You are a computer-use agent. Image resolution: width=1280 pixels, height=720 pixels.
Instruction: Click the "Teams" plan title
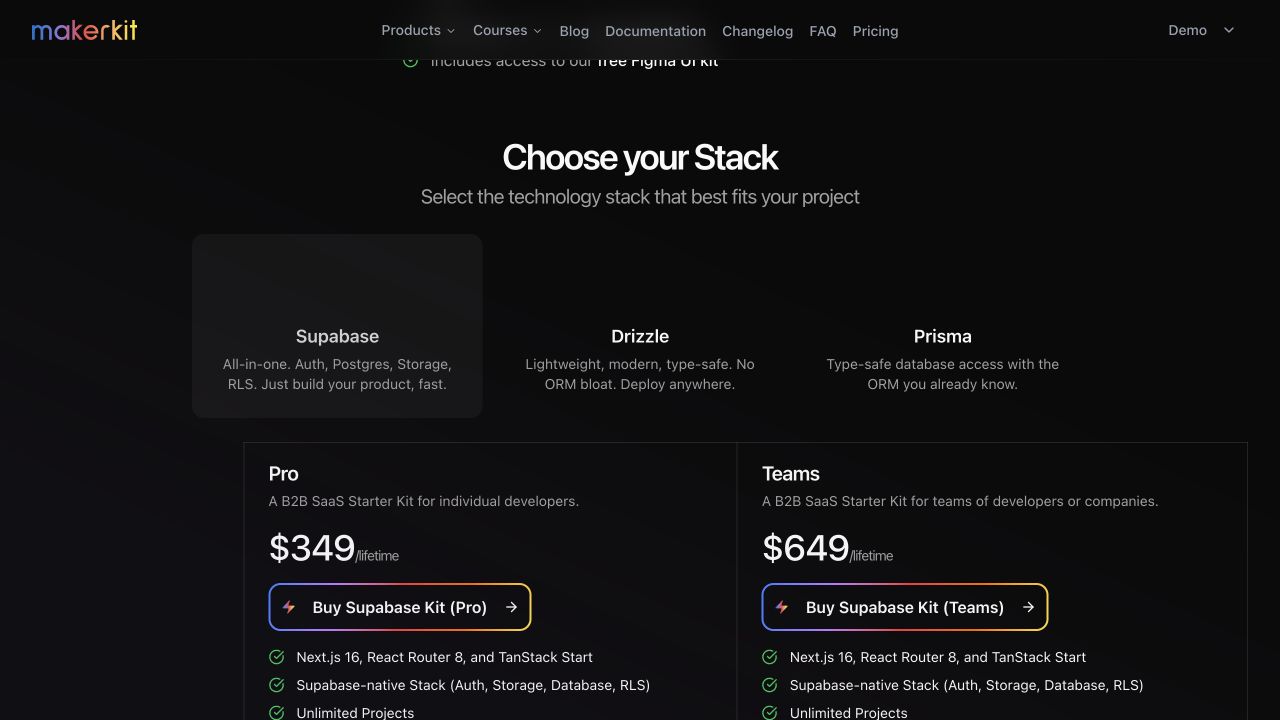791,474
